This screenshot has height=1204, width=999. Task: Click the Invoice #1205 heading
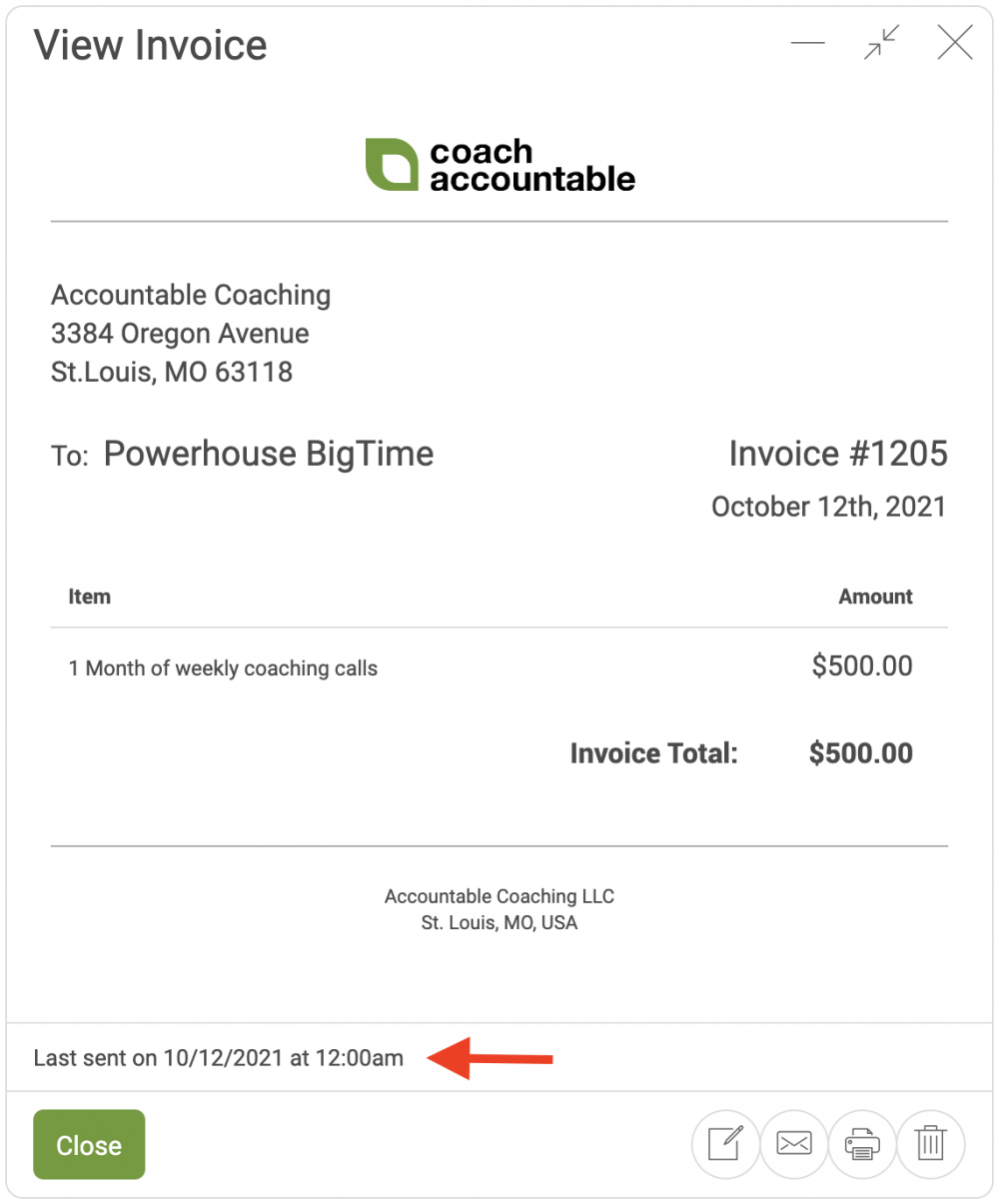coord(838,454)
